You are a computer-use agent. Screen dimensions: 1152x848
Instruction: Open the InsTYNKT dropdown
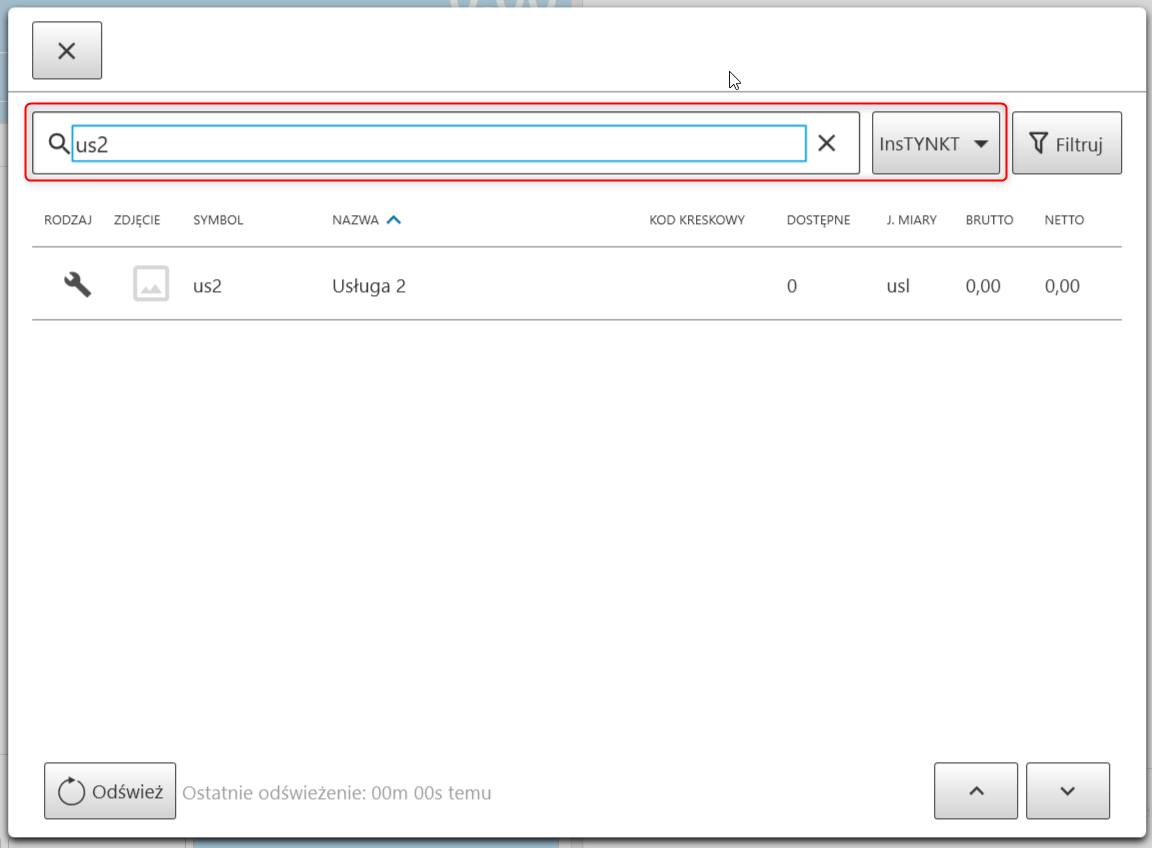click(x=935, y=142)
